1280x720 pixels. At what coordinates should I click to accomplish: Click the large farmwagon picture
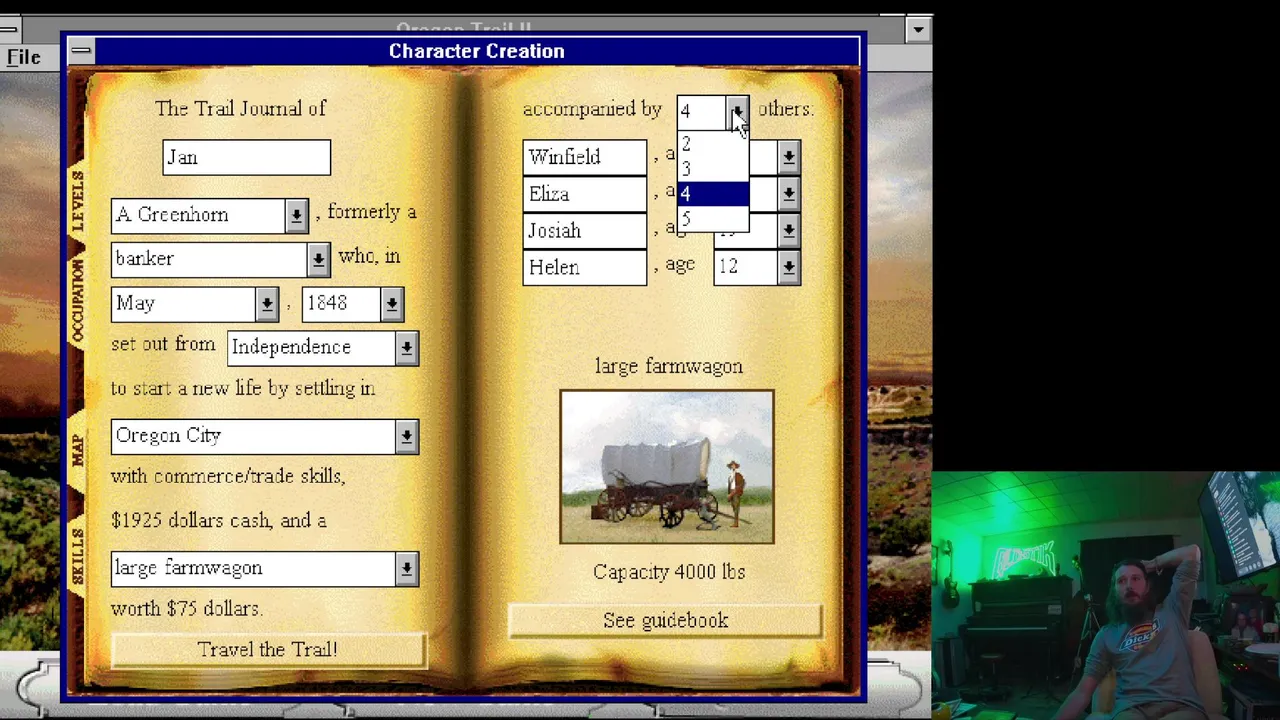click(x=667, y=467)
